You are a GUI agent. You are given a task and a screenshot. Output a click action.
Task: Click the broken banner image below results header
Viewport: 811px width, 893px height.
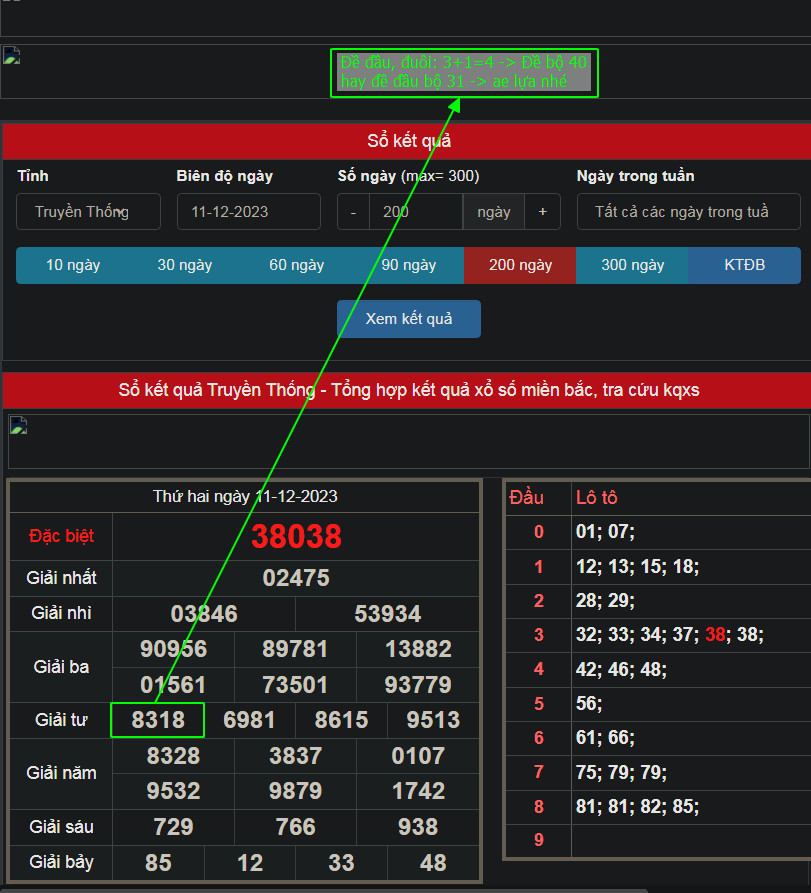(18, 427)
